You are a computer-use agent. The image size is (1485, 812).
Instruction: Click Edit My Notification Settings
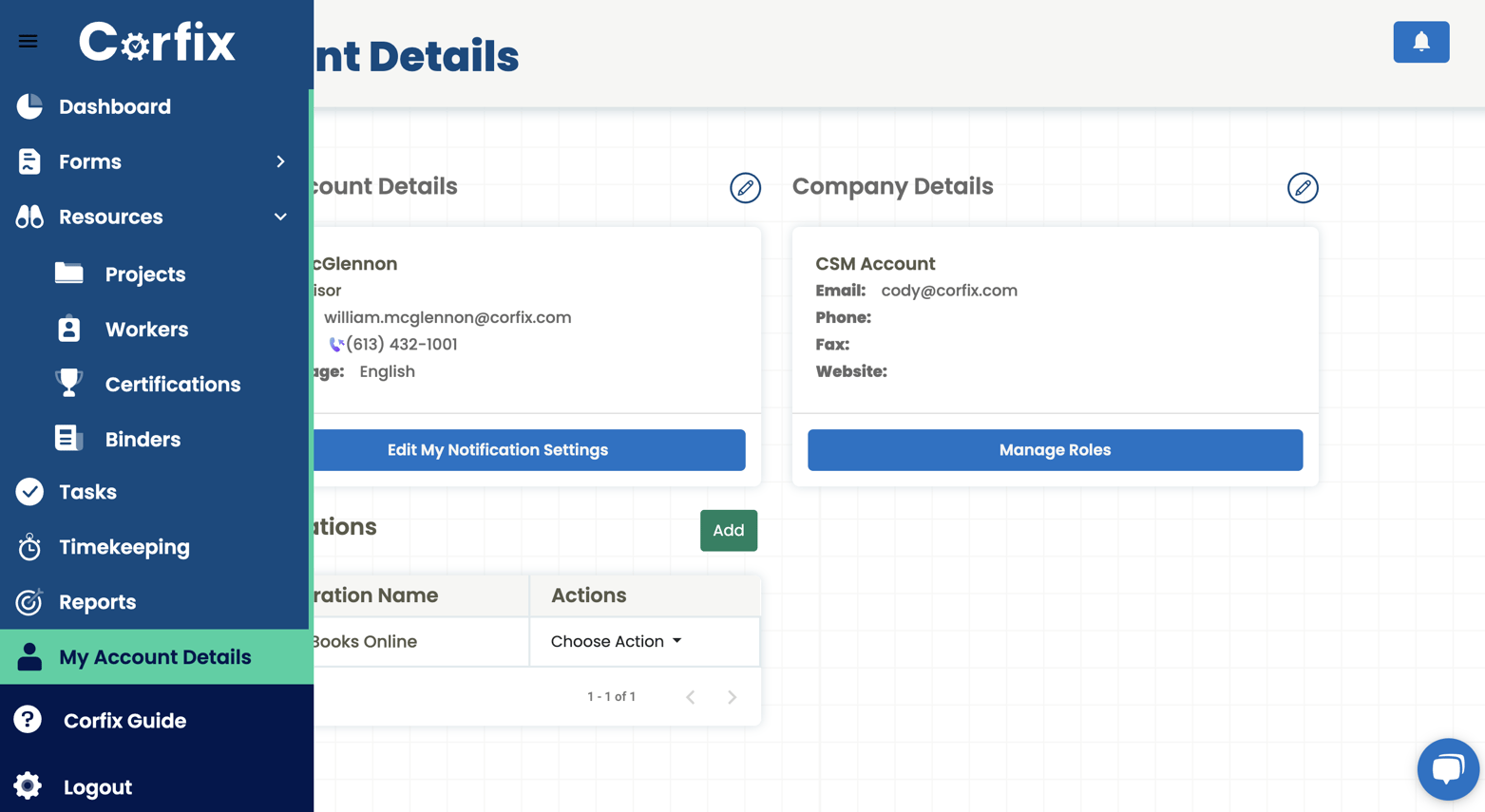(x=498, y=449)
